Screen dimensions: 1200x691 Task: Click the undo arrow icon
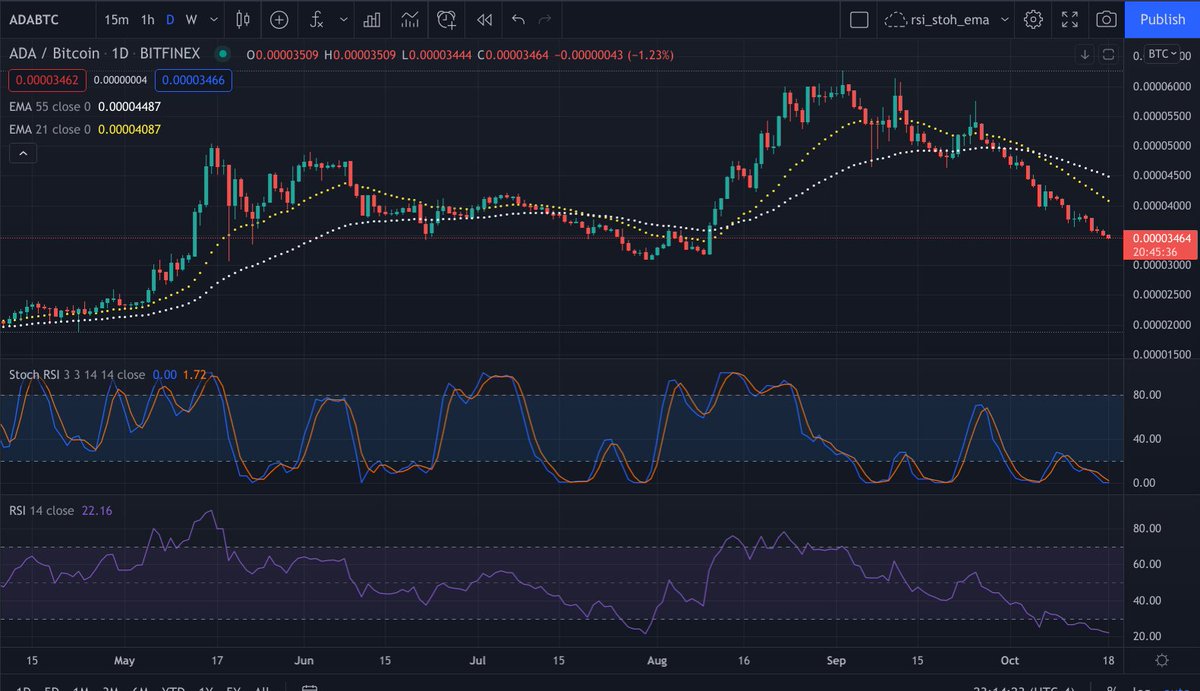tap(519, 19)
